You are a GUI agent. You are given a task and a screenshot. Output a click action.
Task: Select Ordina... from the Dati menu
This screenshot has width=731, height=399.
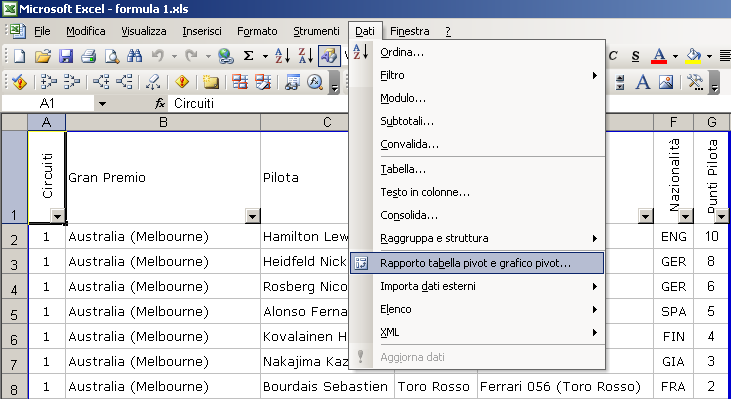pos(477,52)
